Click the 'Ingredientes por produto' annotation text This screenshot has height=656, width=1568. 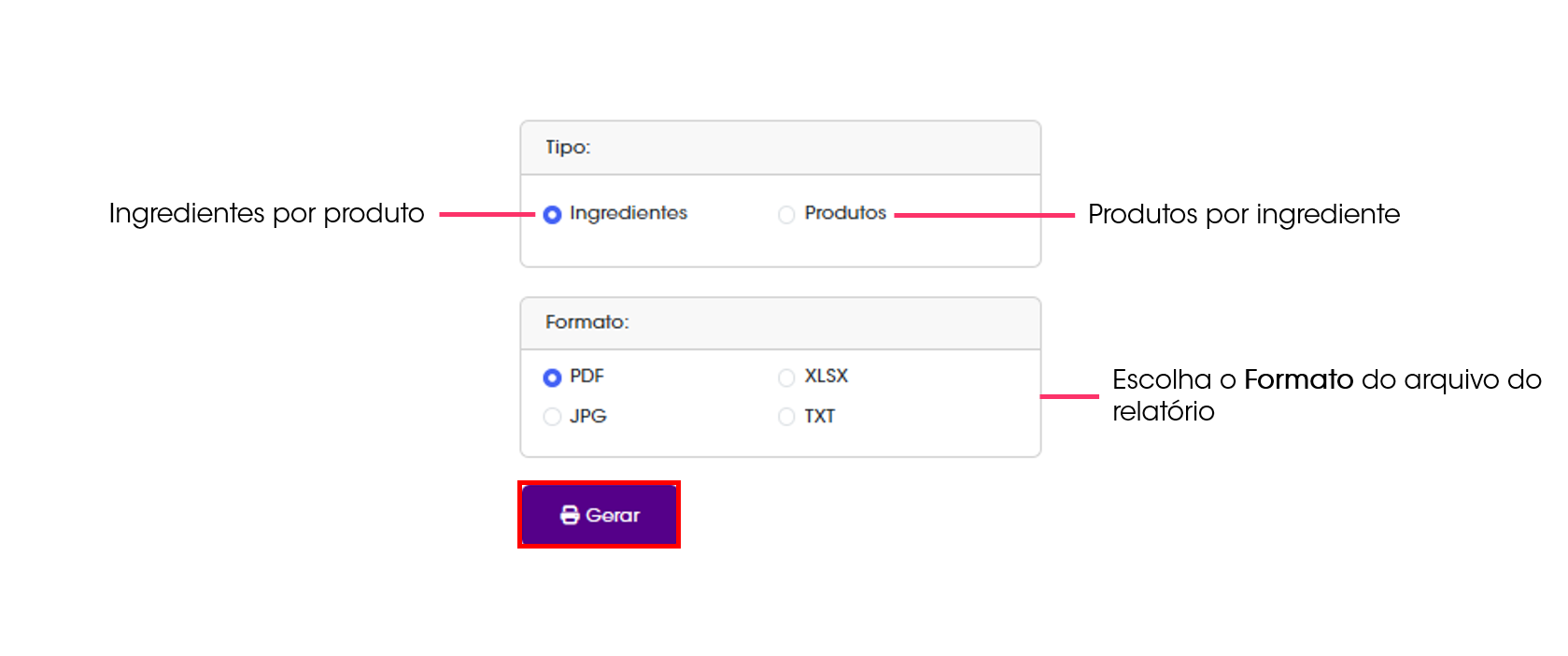266,214
